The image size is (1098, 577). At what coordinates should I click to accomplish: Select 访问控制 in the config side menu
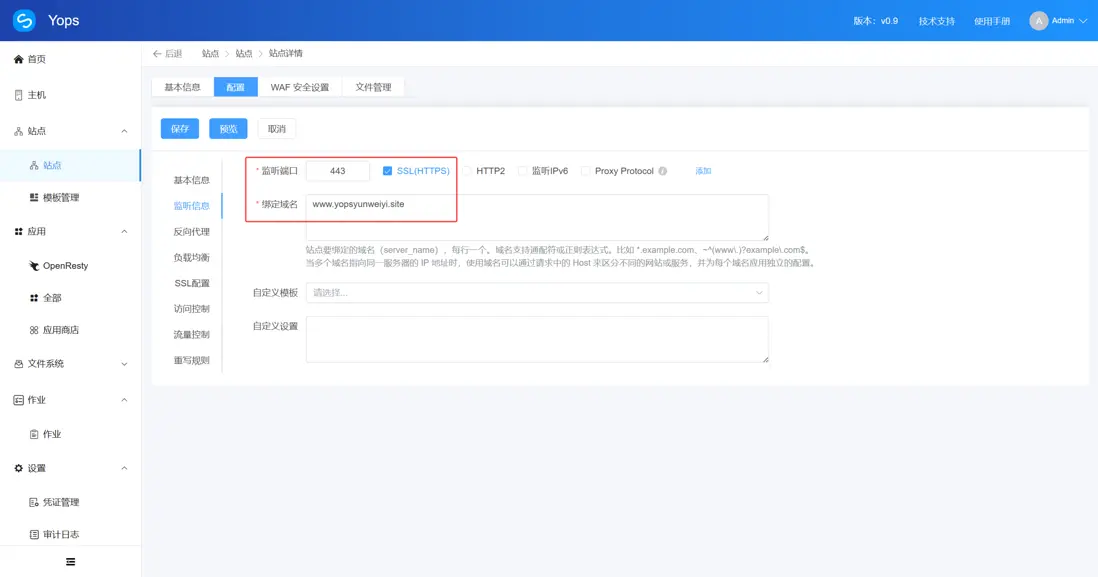pyautogui.click(x=191, y=310)
